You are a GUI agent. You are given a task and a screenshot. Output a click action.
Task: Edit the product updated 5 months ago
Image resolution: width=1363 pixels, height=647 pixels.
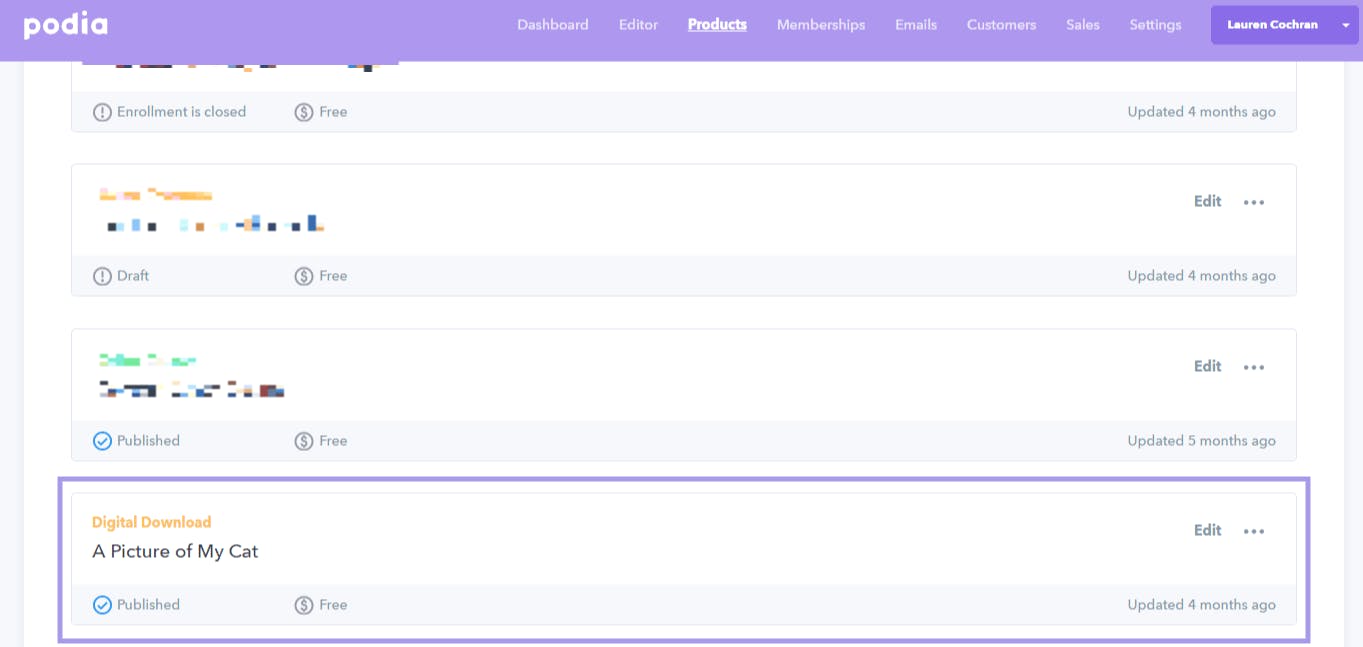1207,366
